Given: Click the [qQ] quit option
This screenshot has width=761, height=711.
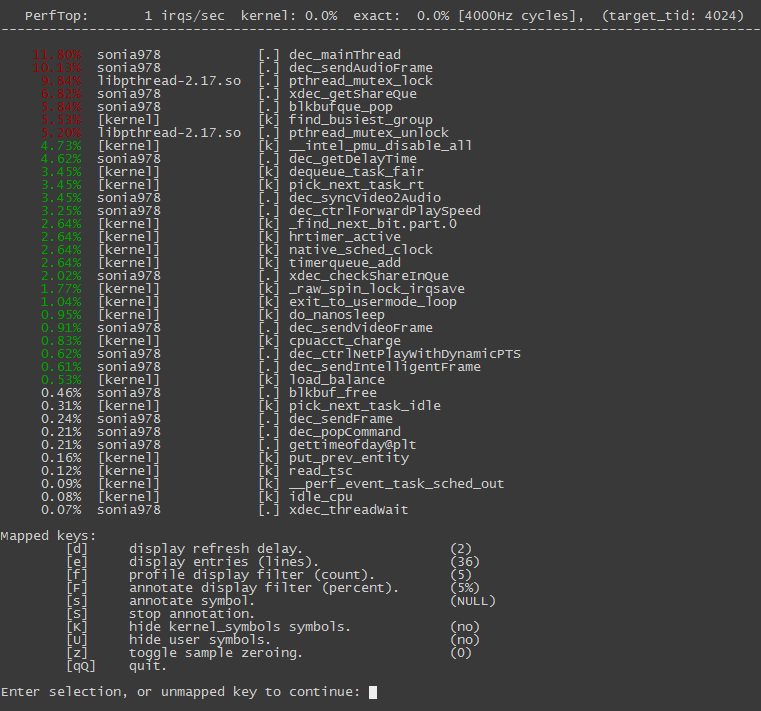Looking at the screenshot, I should click(81, 666).
